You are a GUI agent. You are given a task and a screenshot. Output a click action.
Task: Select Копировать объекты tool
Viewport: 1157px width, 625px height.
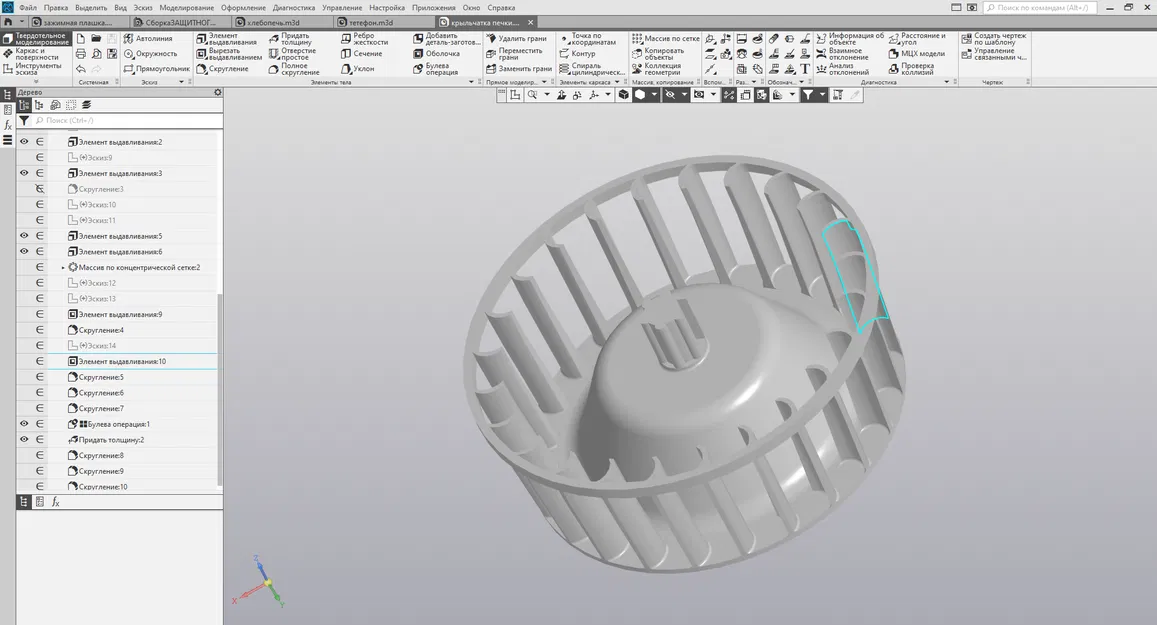coord(657,54)
